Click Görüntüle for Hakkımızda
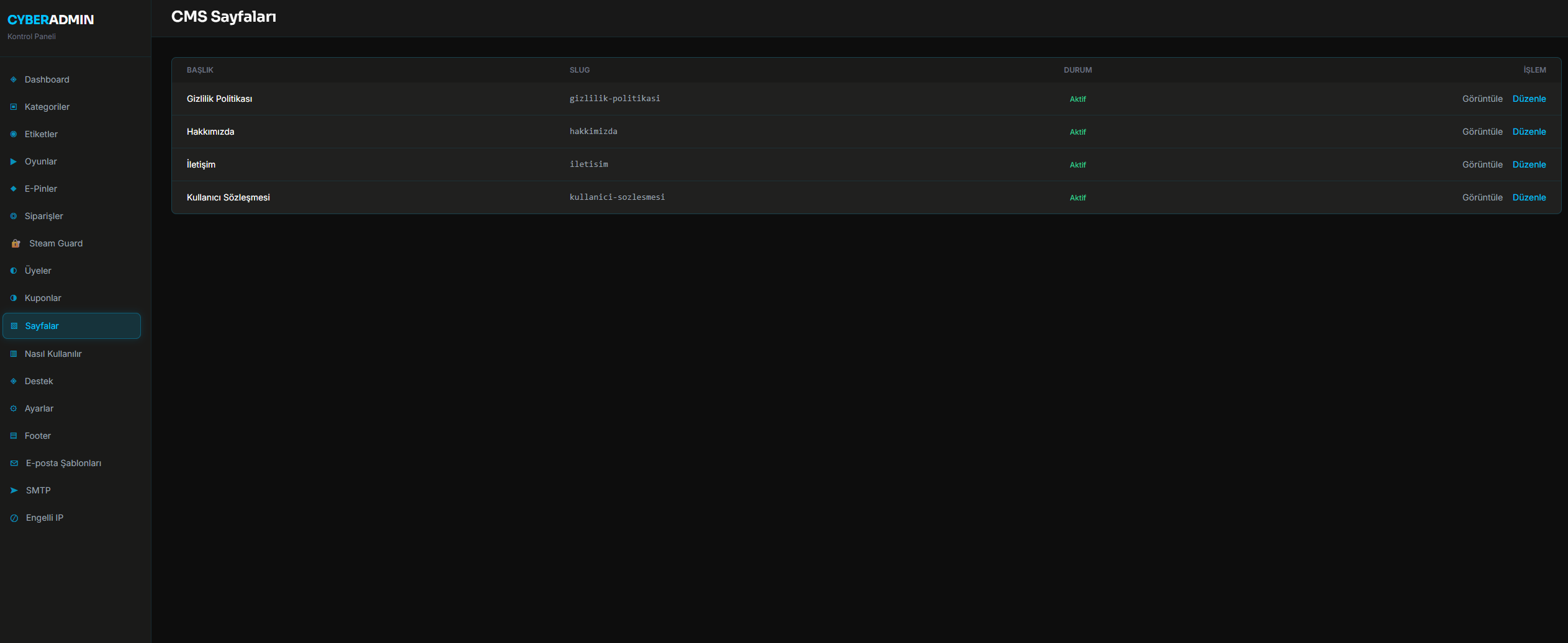 pyautogui.click(x=1482, y=132)
